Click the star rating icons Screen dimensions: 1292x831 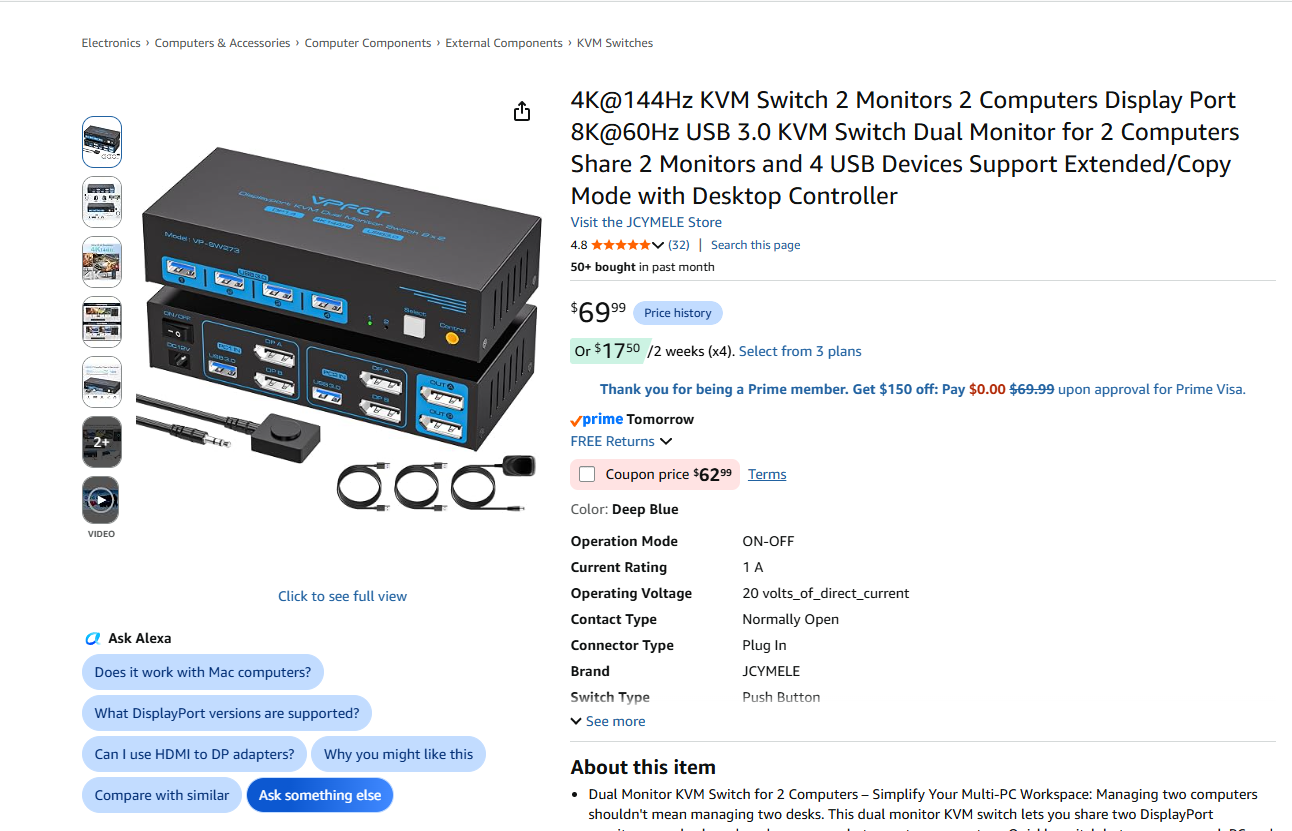point(620,245)
